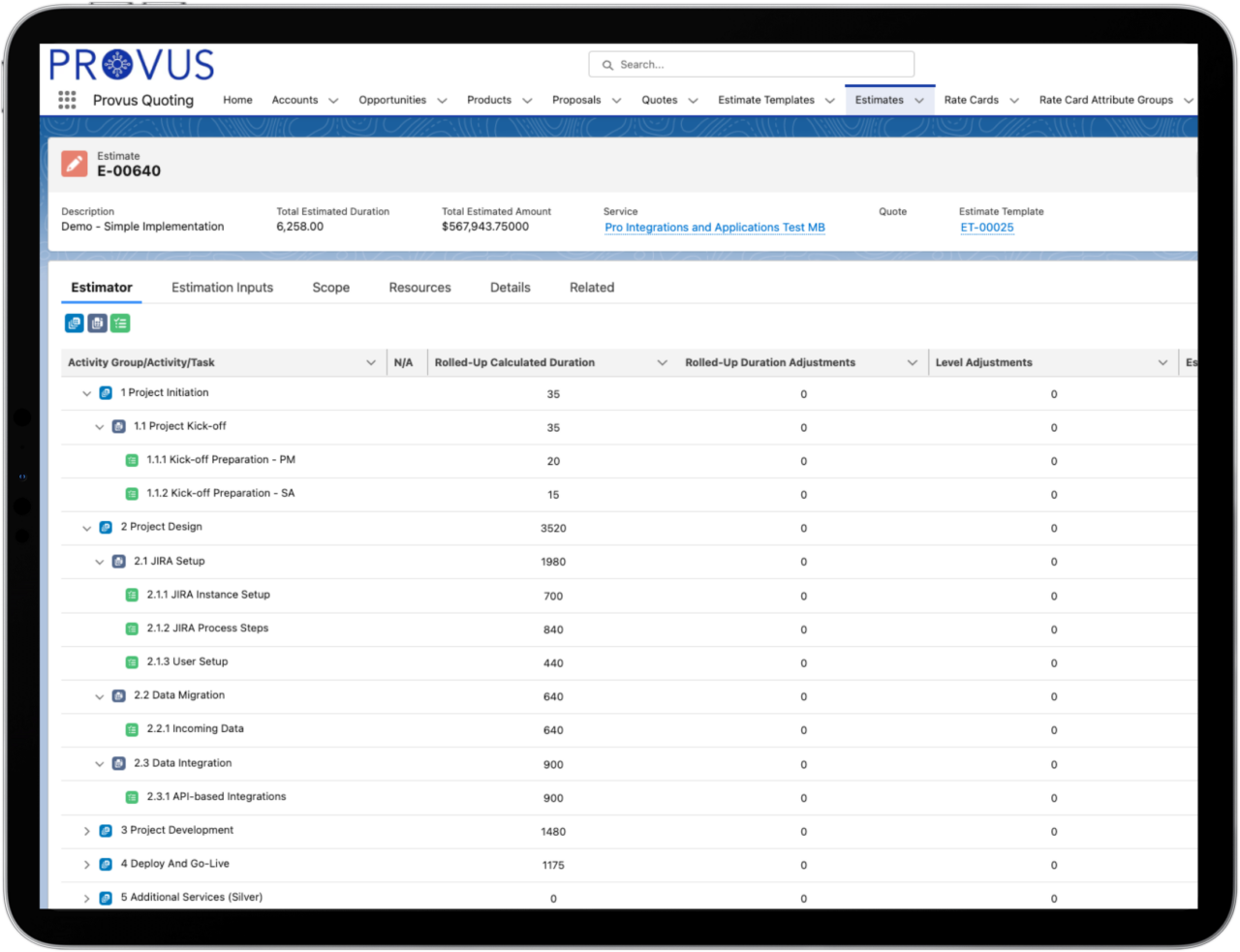Open the Rolled-Up Calculated Duration column dropdown
The height and width of the screenshot is (952, 1240).
[x=662, y=362]
